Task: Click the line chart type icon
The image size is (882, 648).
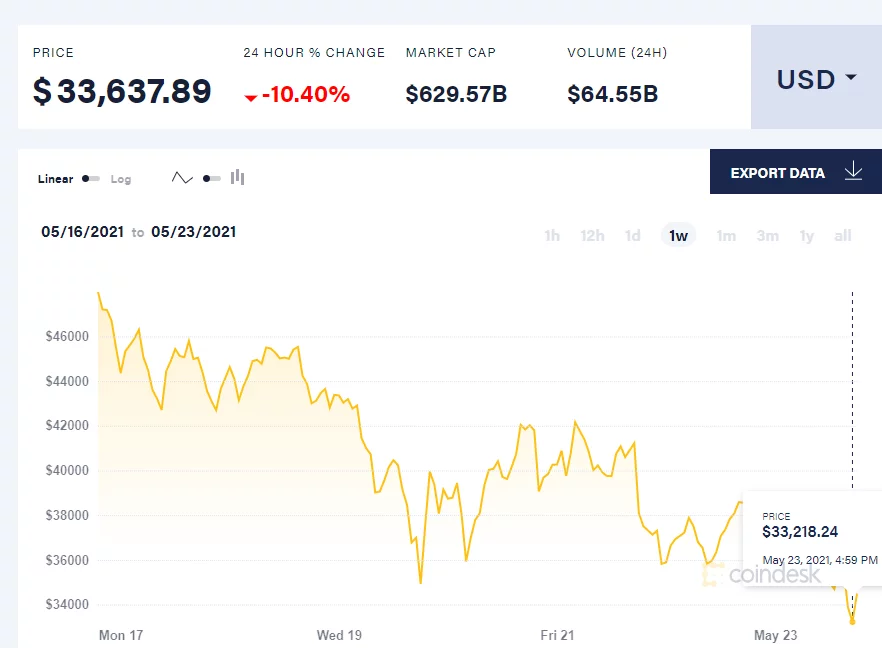Action: coord(182,178)
